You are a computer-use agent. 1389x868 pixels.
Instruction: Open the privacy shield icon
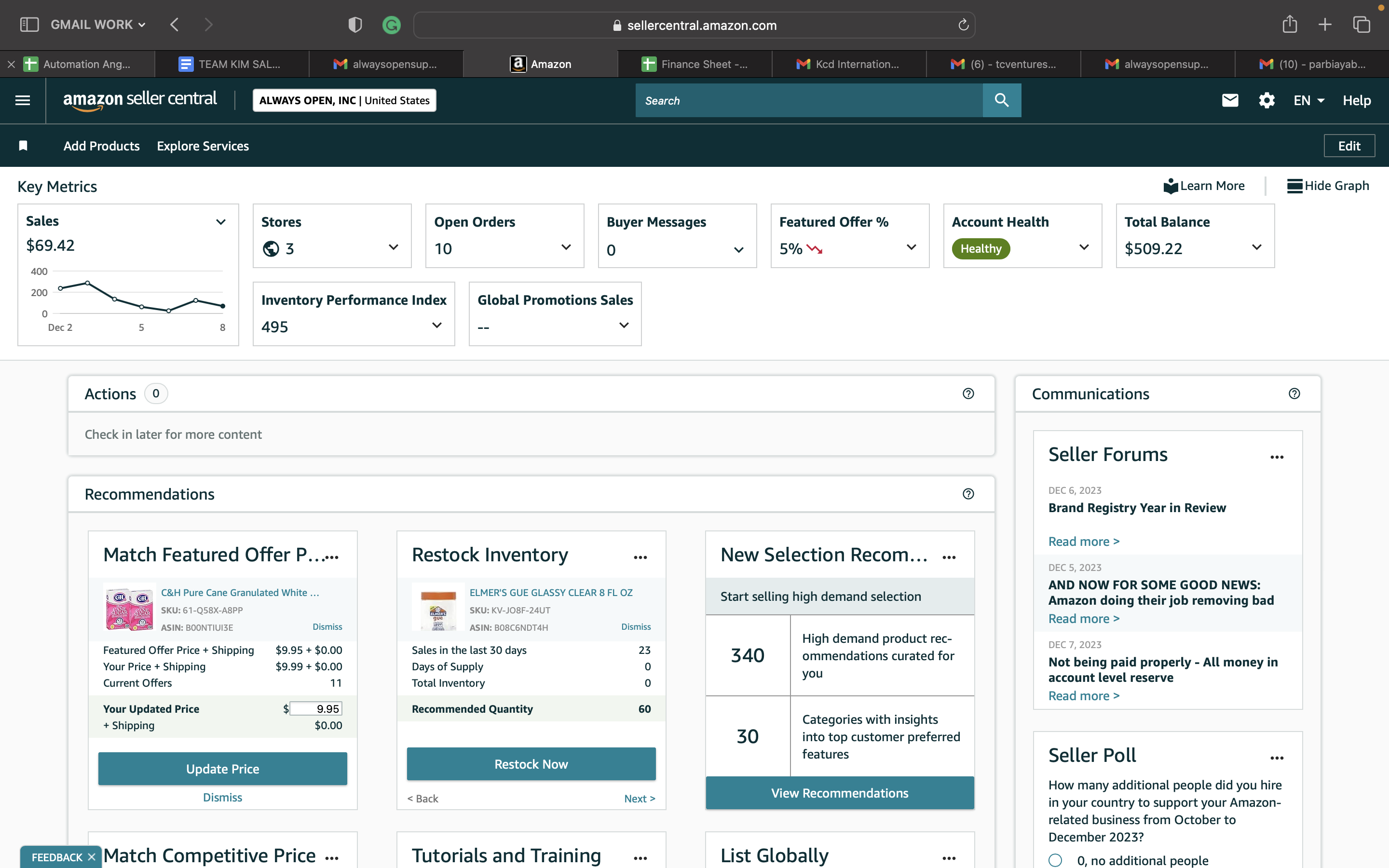[355, 25]
